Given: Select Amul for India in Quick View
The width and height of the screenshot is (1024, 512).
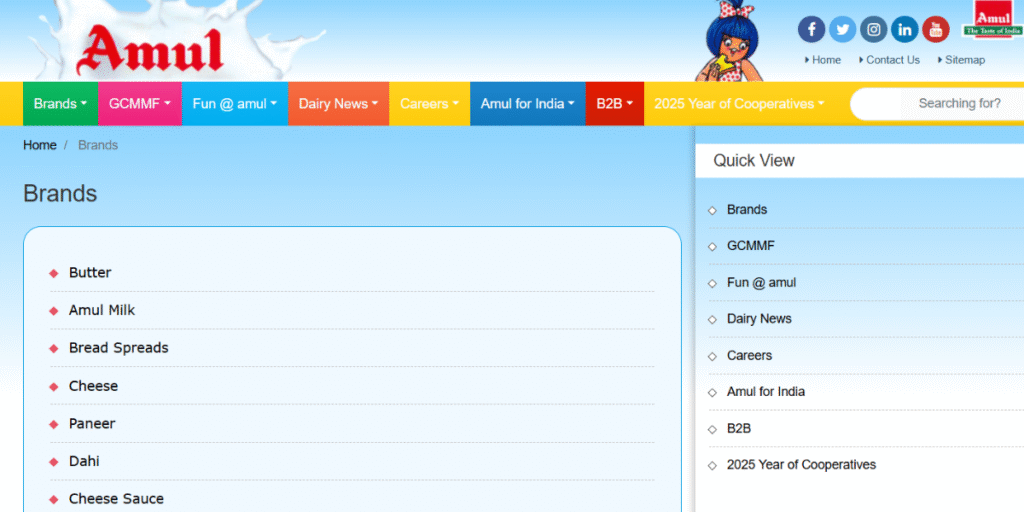Looking at the screenshot, I should point(765,392).
